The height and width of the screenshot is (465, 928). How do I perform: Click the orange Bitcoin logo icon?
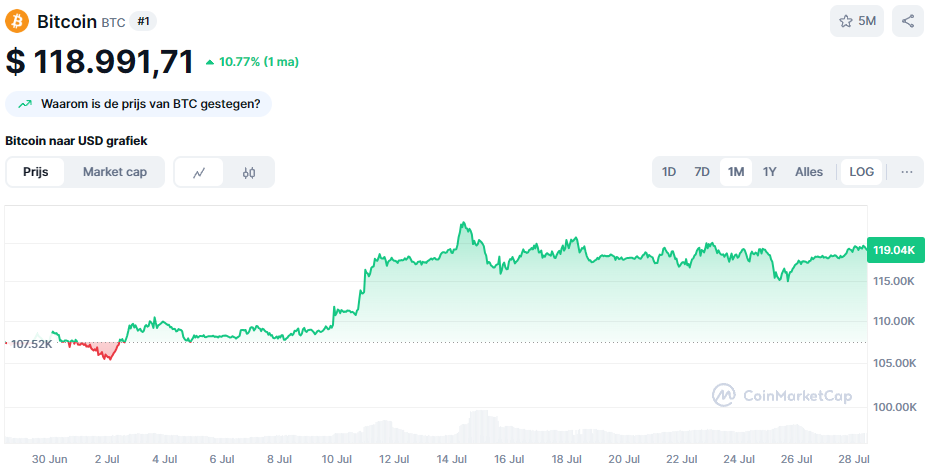coord(17,21)
